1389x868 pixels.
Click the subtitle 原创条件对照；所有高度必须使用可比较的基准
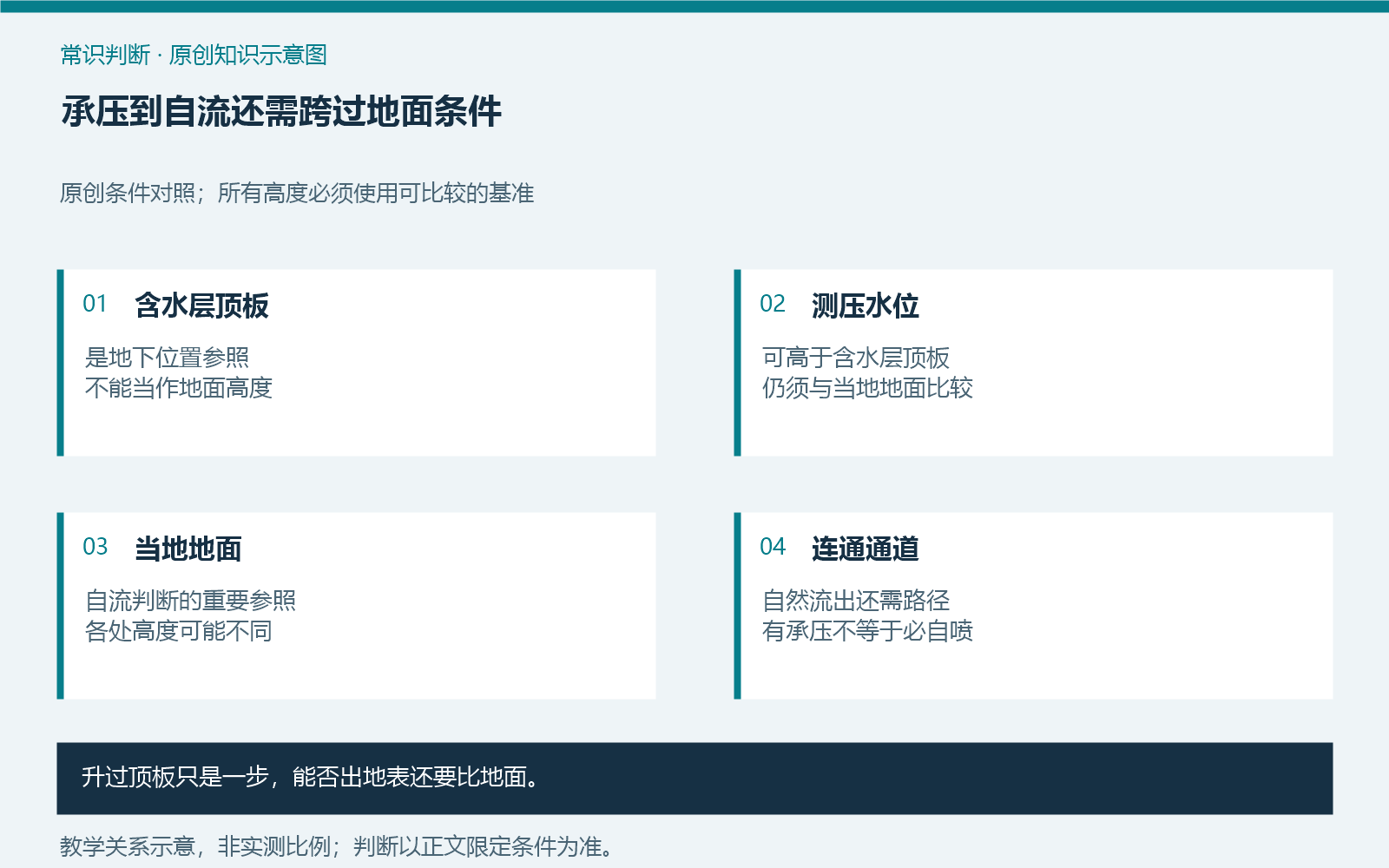(297, 193)
